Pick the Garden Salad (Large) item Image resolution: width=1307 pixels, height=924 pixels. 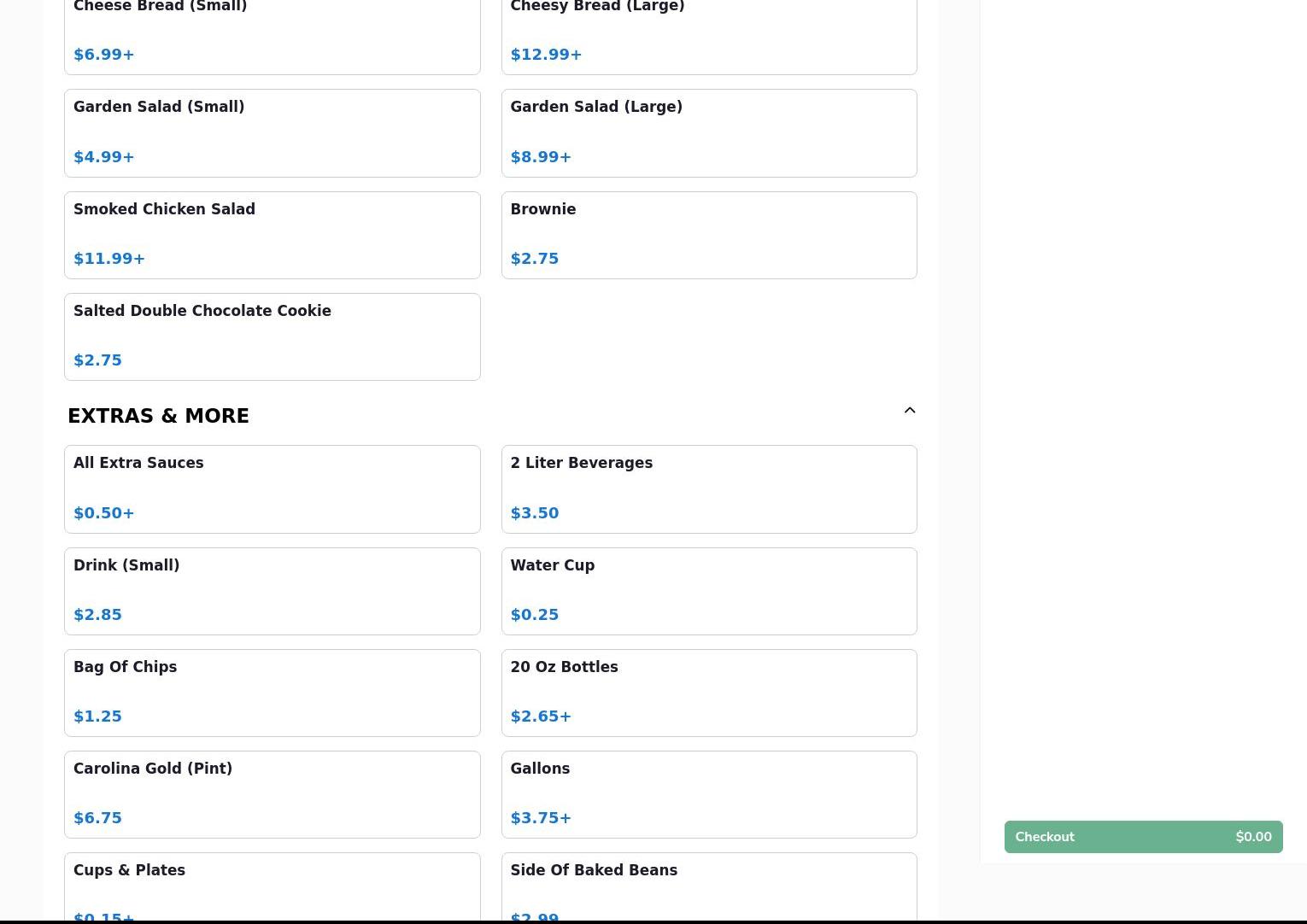[709, 133]
